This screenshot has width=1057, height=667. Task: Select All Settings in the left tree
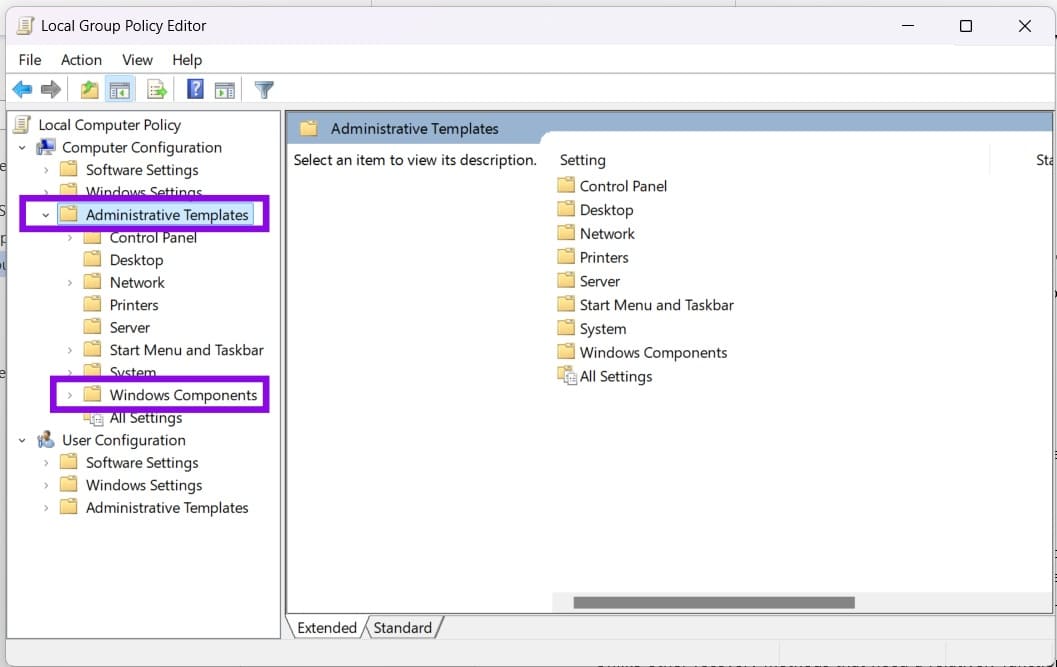tap(146, 418)
